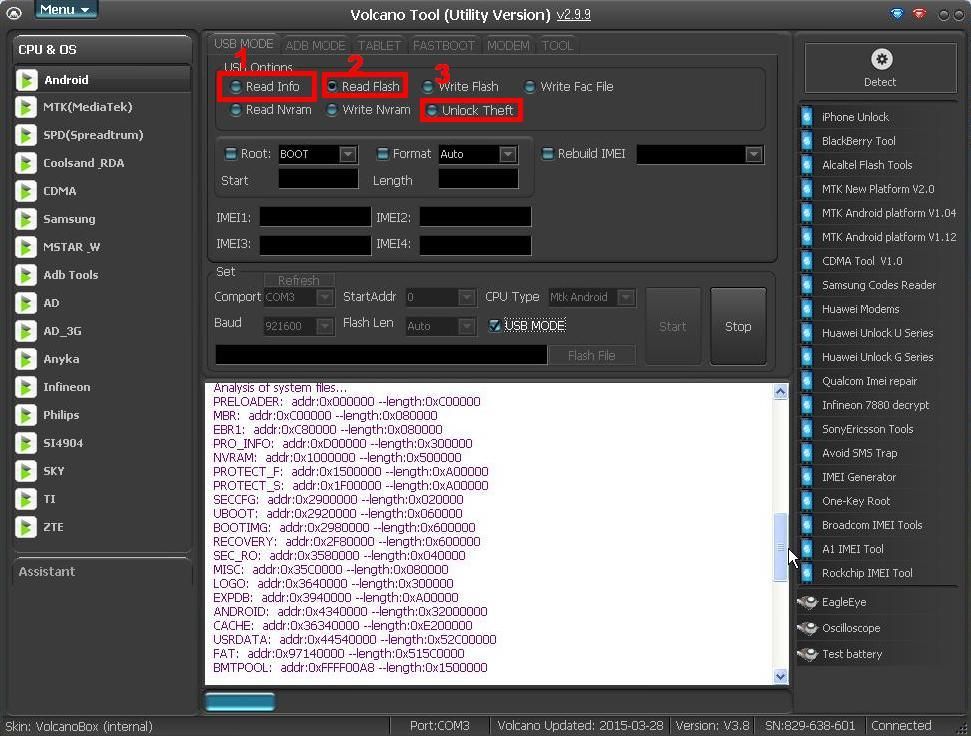Choose Samsung from the CPU & OS sidebar
The width and height of the screenshot is (971, 736).
[x=69, y=219]
